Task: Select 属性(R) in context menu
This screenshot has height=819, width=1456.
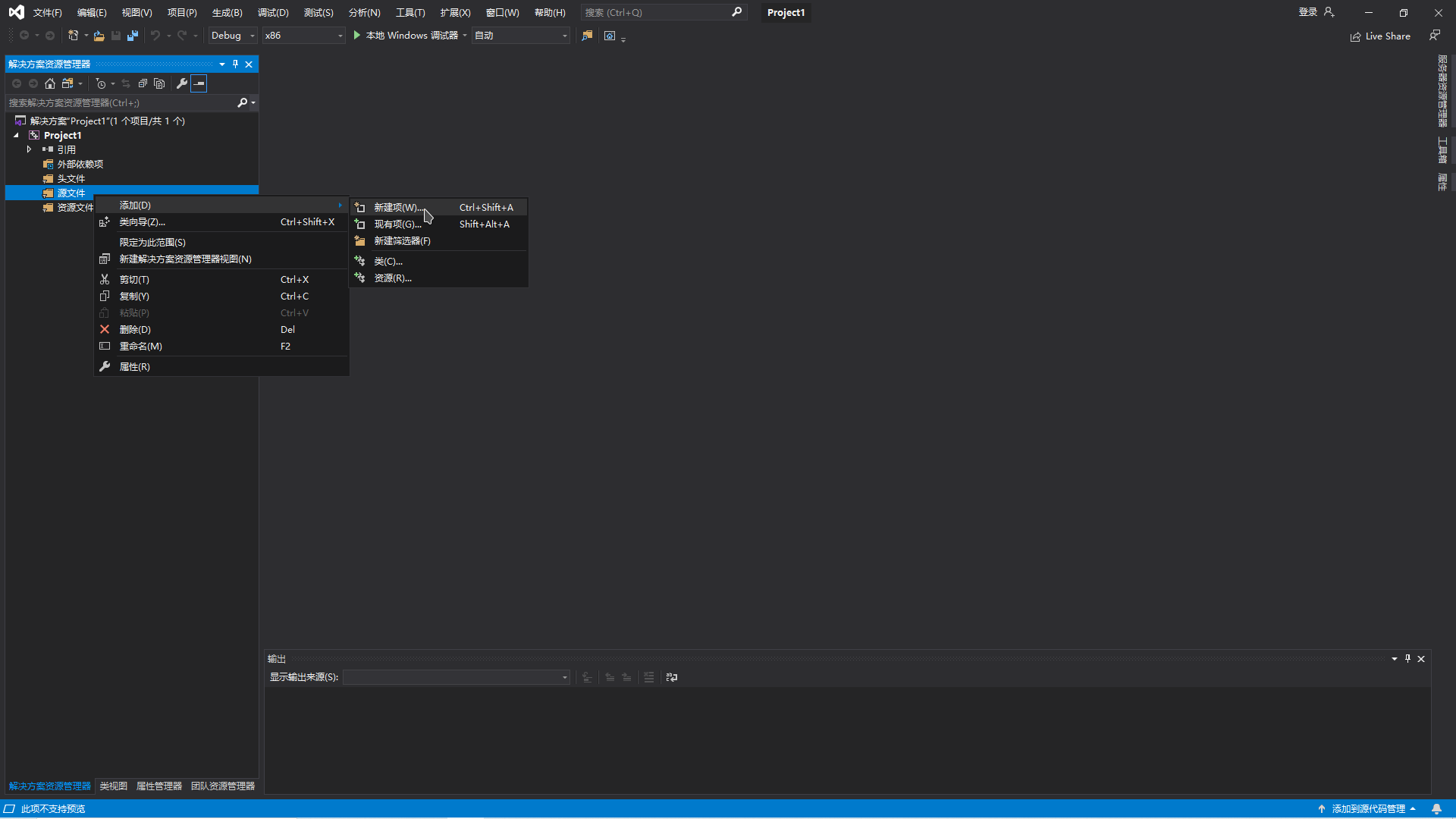Action: pyautogui.click(x=221, y=366)
